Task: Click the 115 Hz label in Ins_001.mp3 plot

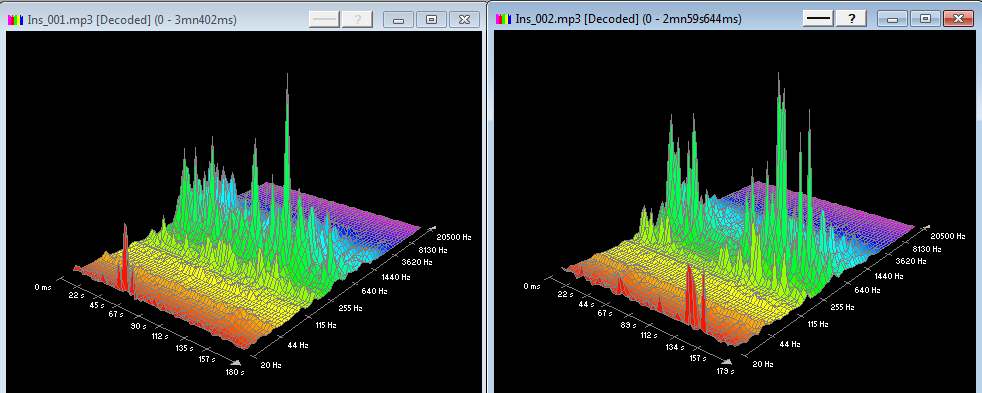Action: (x=326, y=324)
